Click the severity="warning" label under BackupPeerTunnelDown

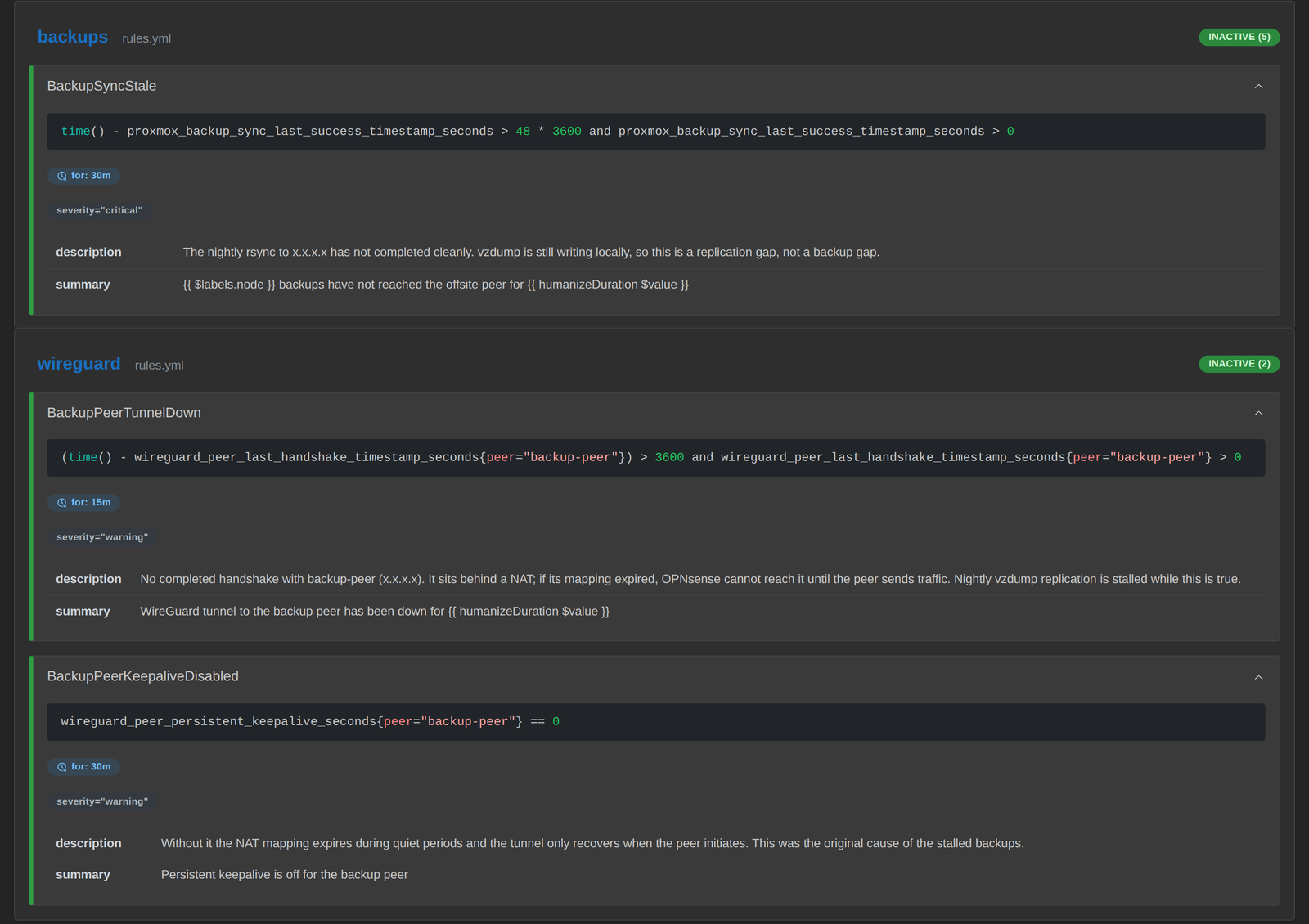click(x=102, y=537)
